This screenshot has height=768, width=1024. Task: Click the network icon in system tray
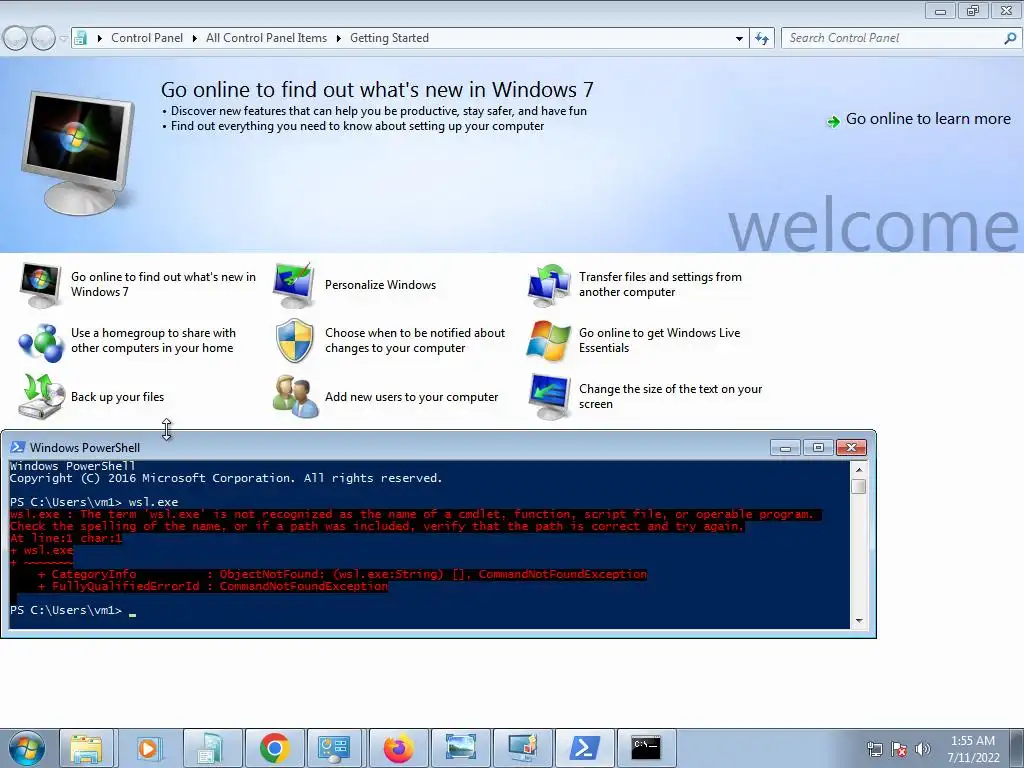[874, 750]
